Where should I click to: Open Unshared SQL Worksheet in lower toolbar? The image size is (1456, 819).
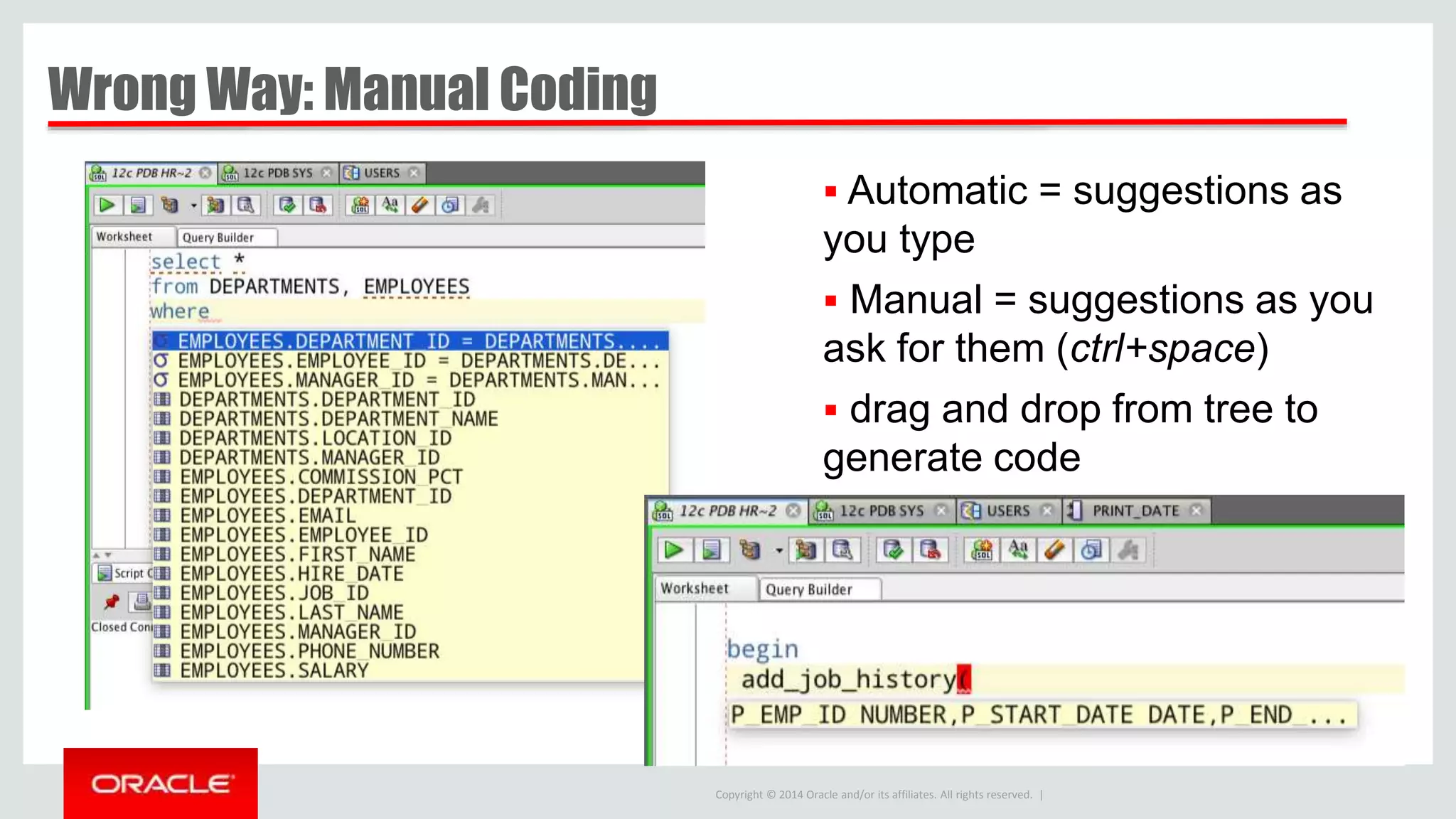coord(982,550)
